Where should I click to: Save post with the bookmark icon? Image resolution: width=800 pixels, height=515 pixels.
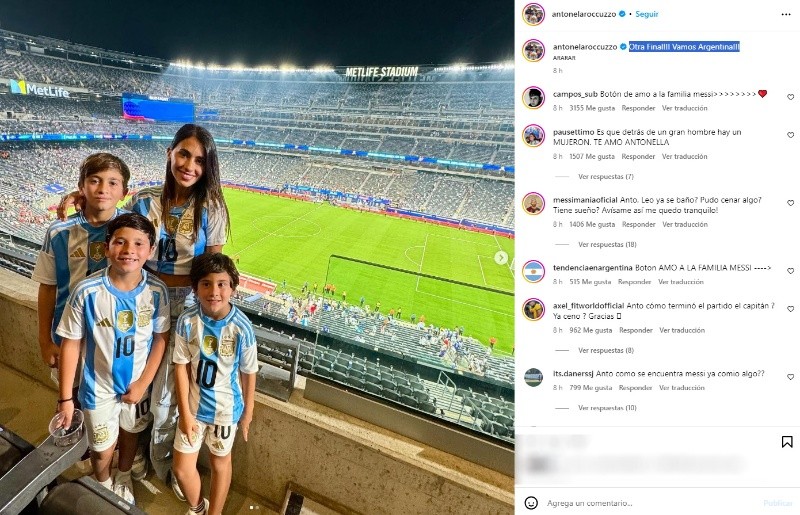coord(787,442)
